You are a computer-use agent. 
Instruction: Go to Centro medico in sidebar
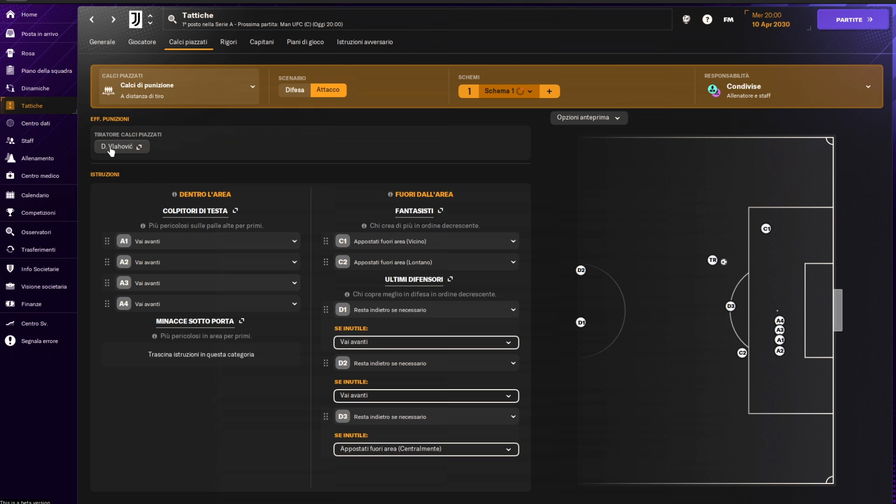(40, 176)
